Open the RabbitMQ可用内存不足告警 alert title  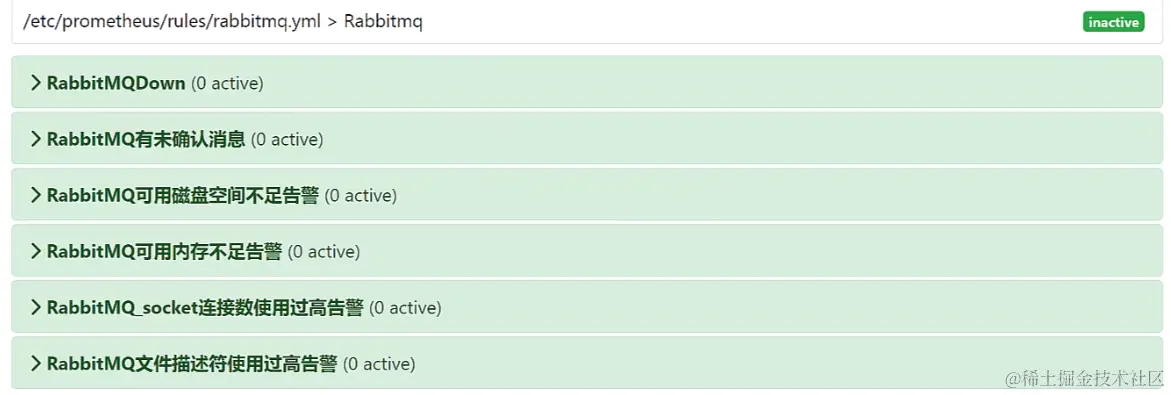click(164, 251)
